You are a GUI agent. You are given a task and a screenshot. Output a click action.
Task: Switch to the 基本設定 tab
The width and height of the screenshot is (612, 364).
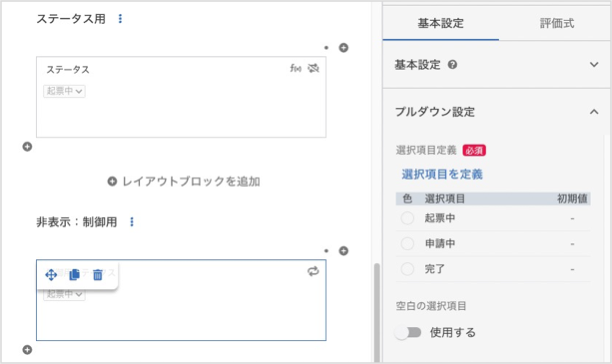point(441,23)
